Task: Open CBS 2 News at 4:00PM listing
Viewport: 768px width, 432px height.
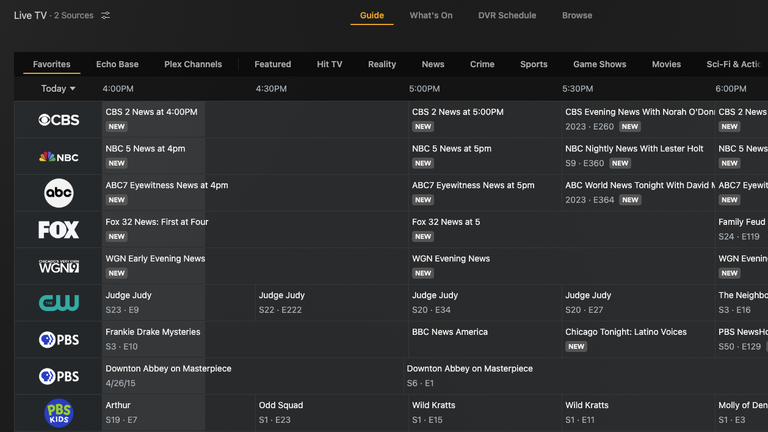Action: pyautogui.click(x=255, y=120)
